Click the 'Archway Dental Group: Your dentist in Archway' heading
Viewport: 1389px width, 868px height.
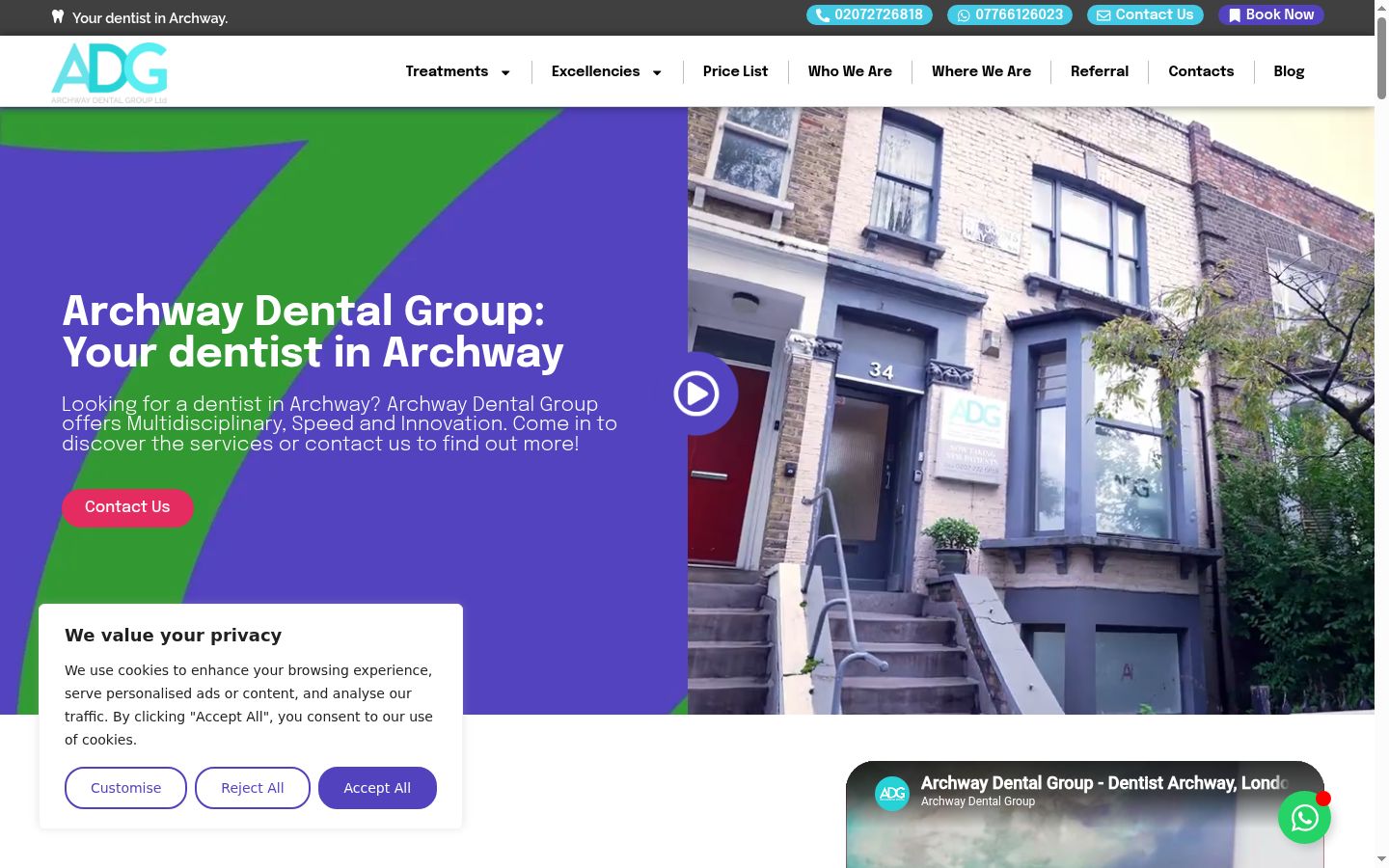313,331
